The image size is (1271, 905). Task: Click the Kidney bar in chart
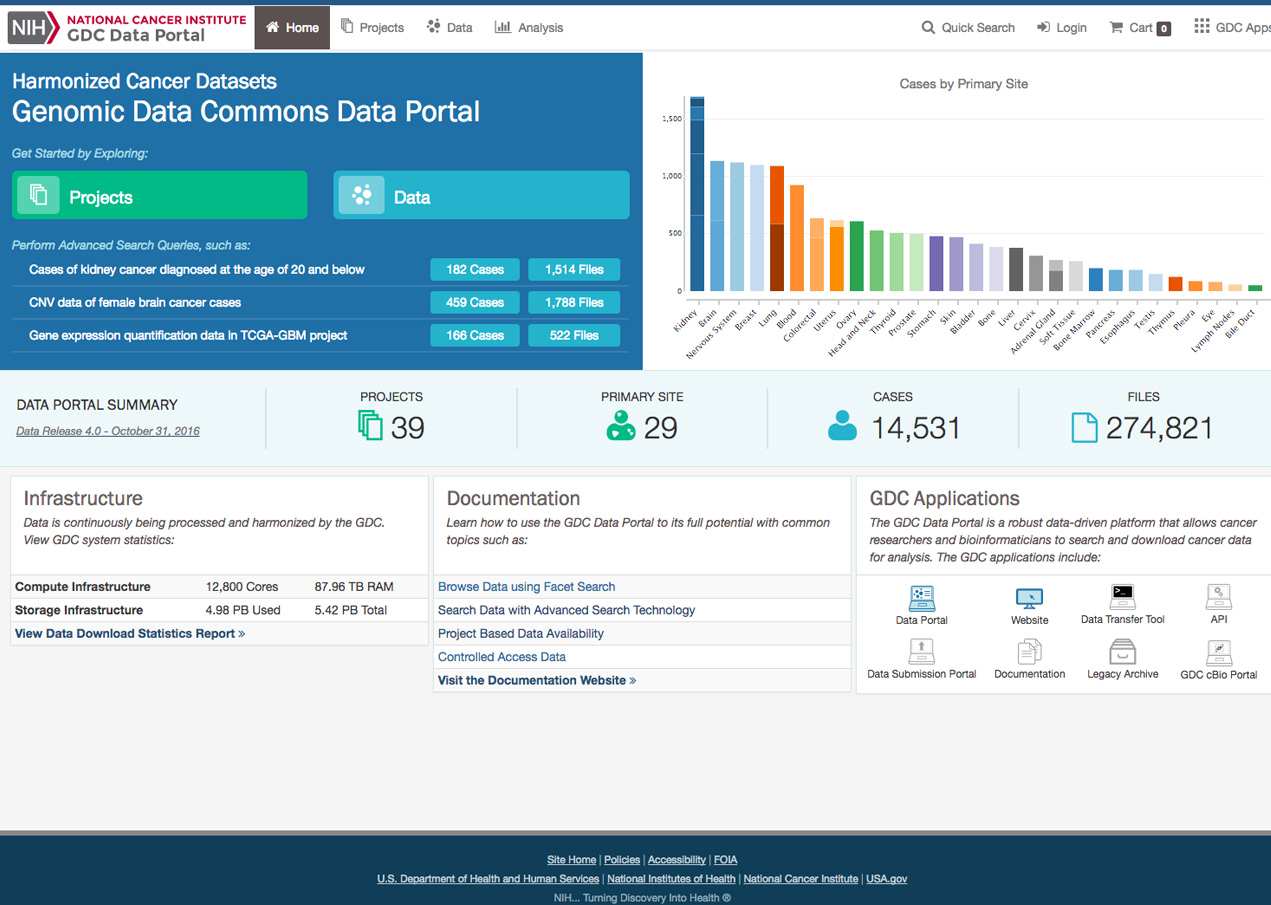point(697,195)
